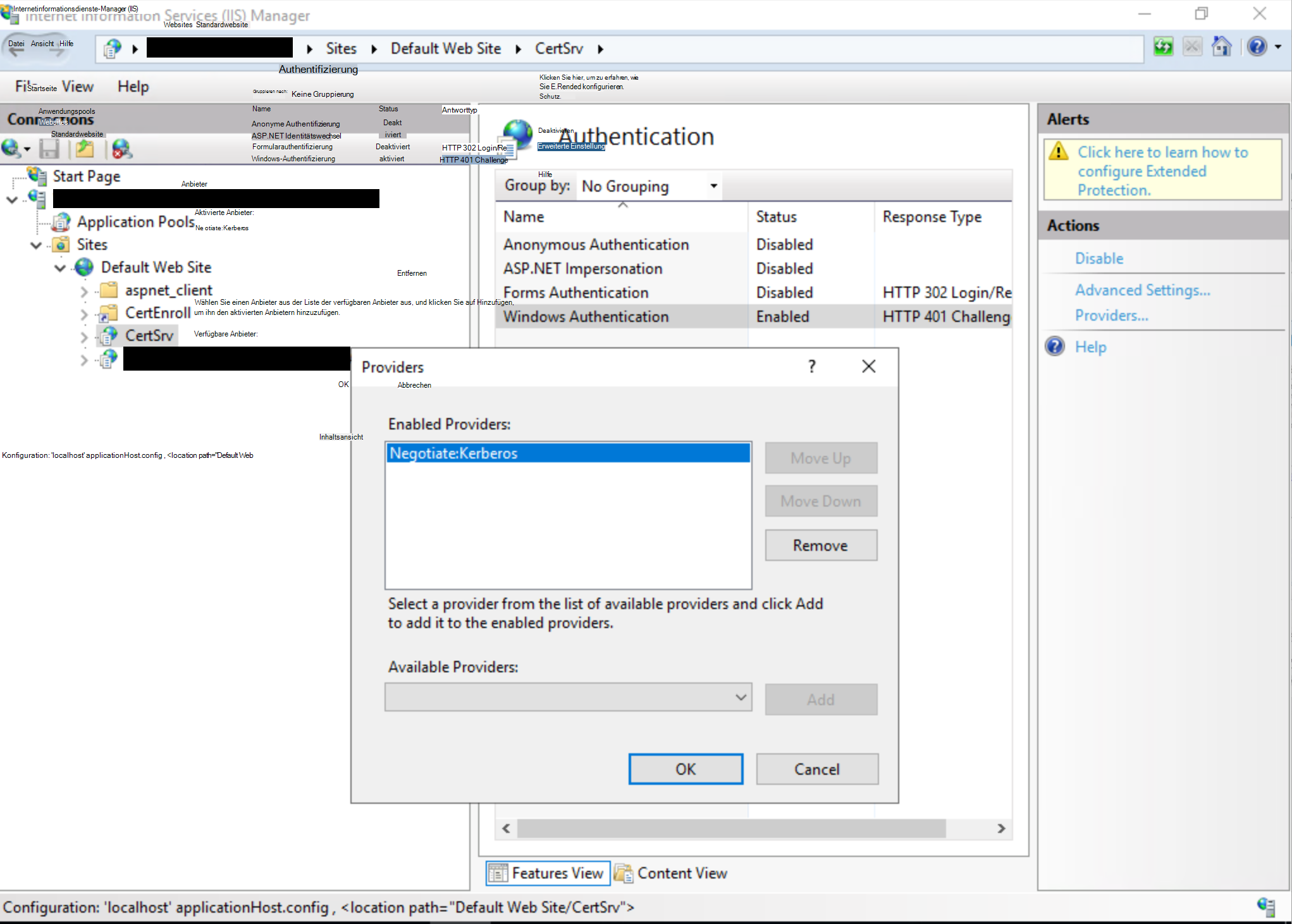Screen dimensions: 1292x924
Task: Click the breadcrumb arrow after CertSrv
Action: click(600, 49)
